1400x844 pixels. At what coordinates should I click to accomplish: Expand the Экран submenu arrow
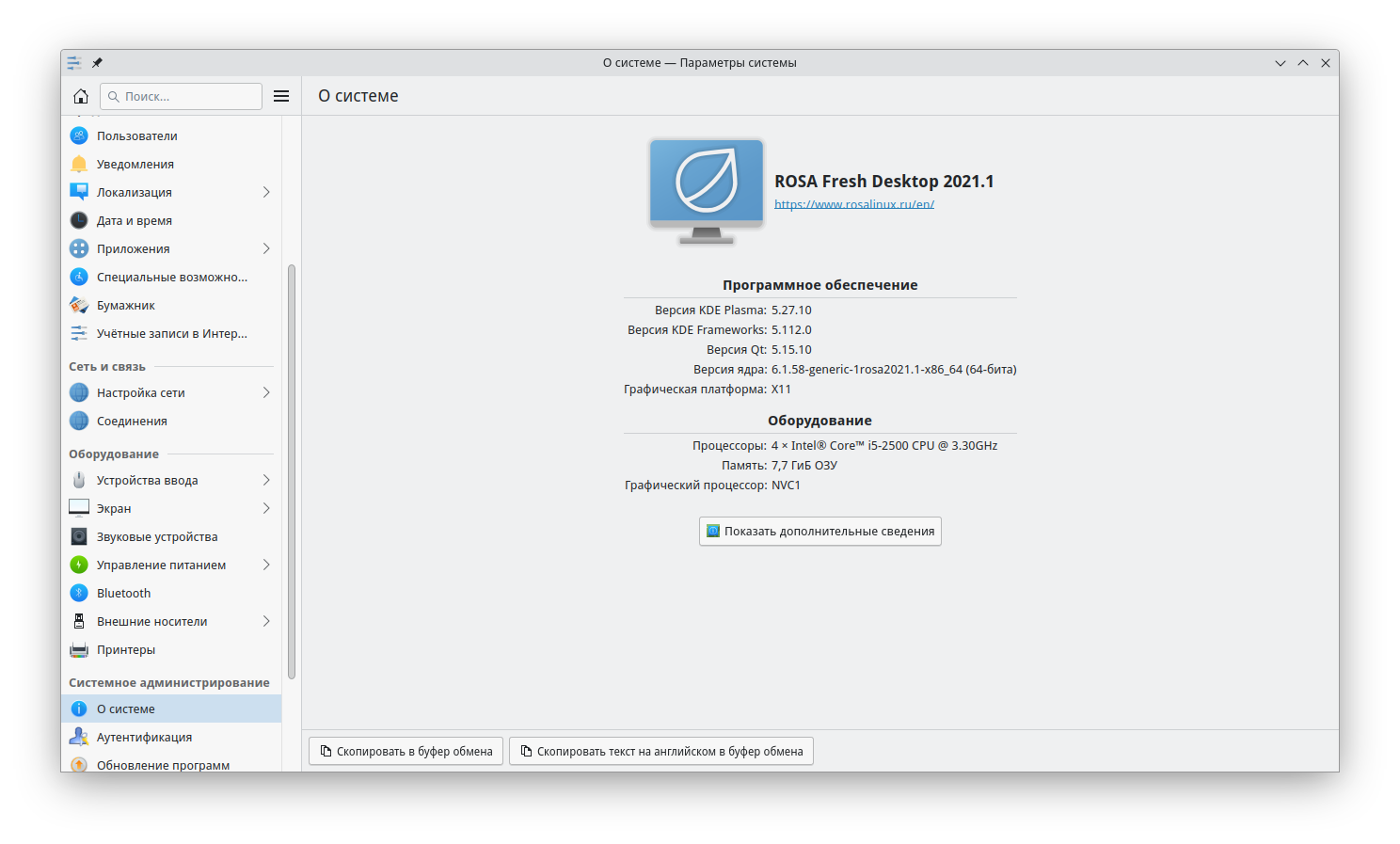pos(266,508)
